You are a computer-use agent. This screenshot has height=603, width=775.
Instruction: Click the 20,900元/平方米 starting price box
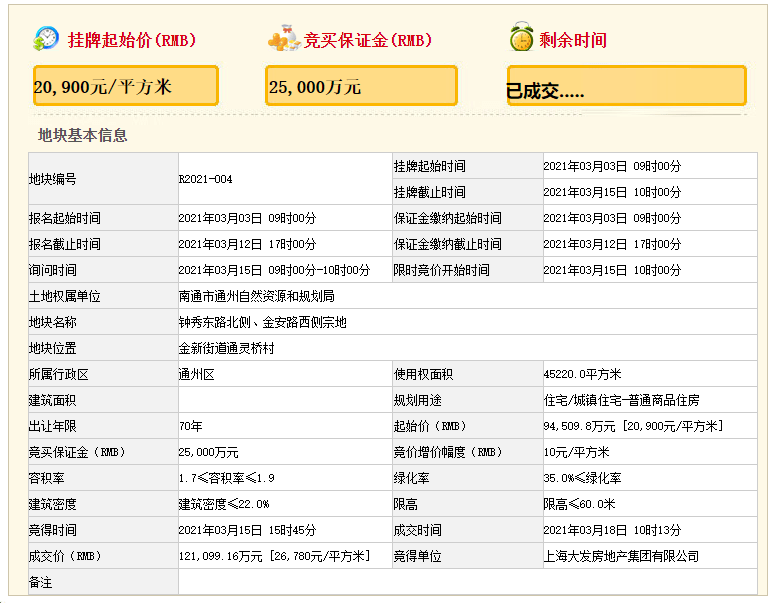(x=126, y=86)
